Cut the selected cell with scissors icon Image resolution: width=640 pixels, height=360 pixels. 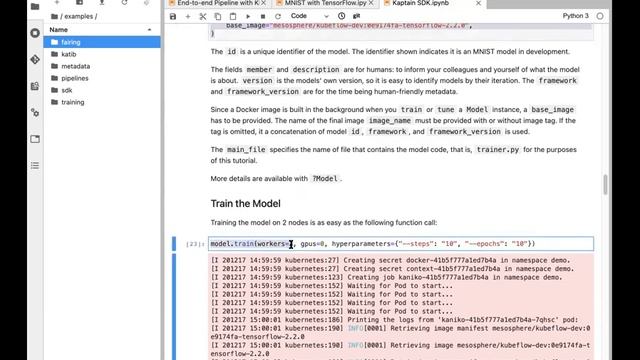pyautogui.click(x=203, y=16)
